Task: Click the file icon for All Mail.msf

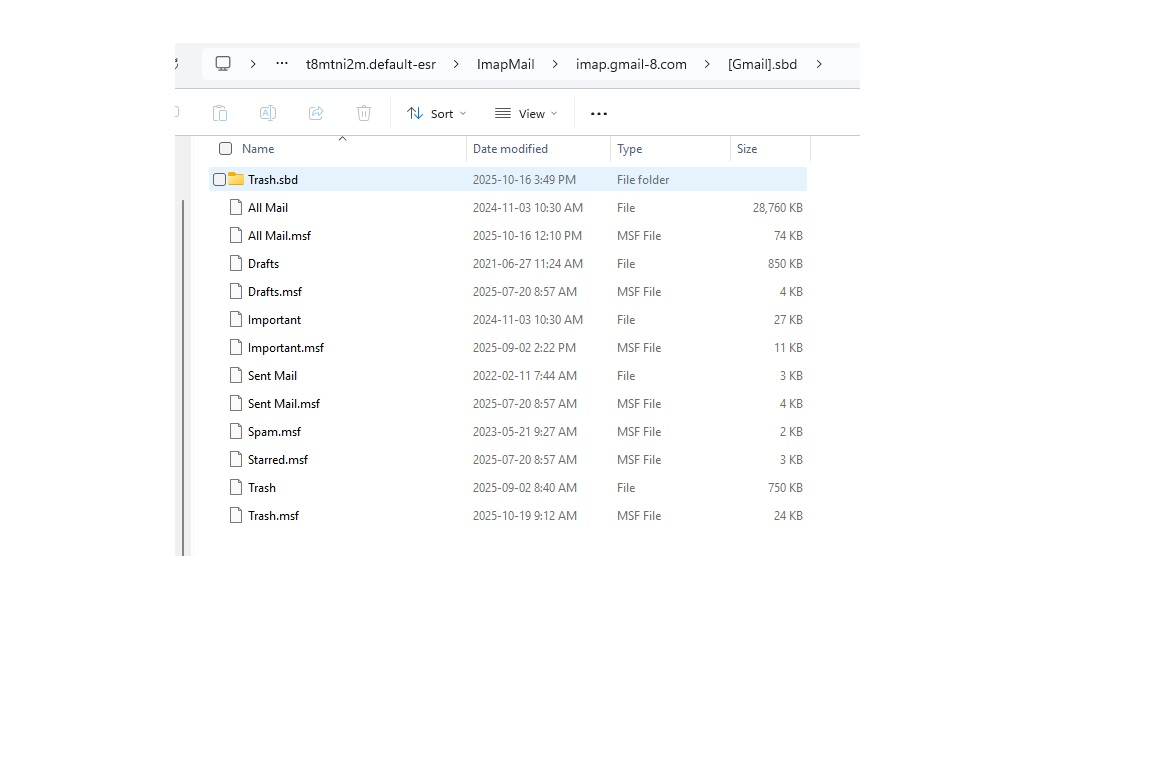Action: (x=236, y=235)
